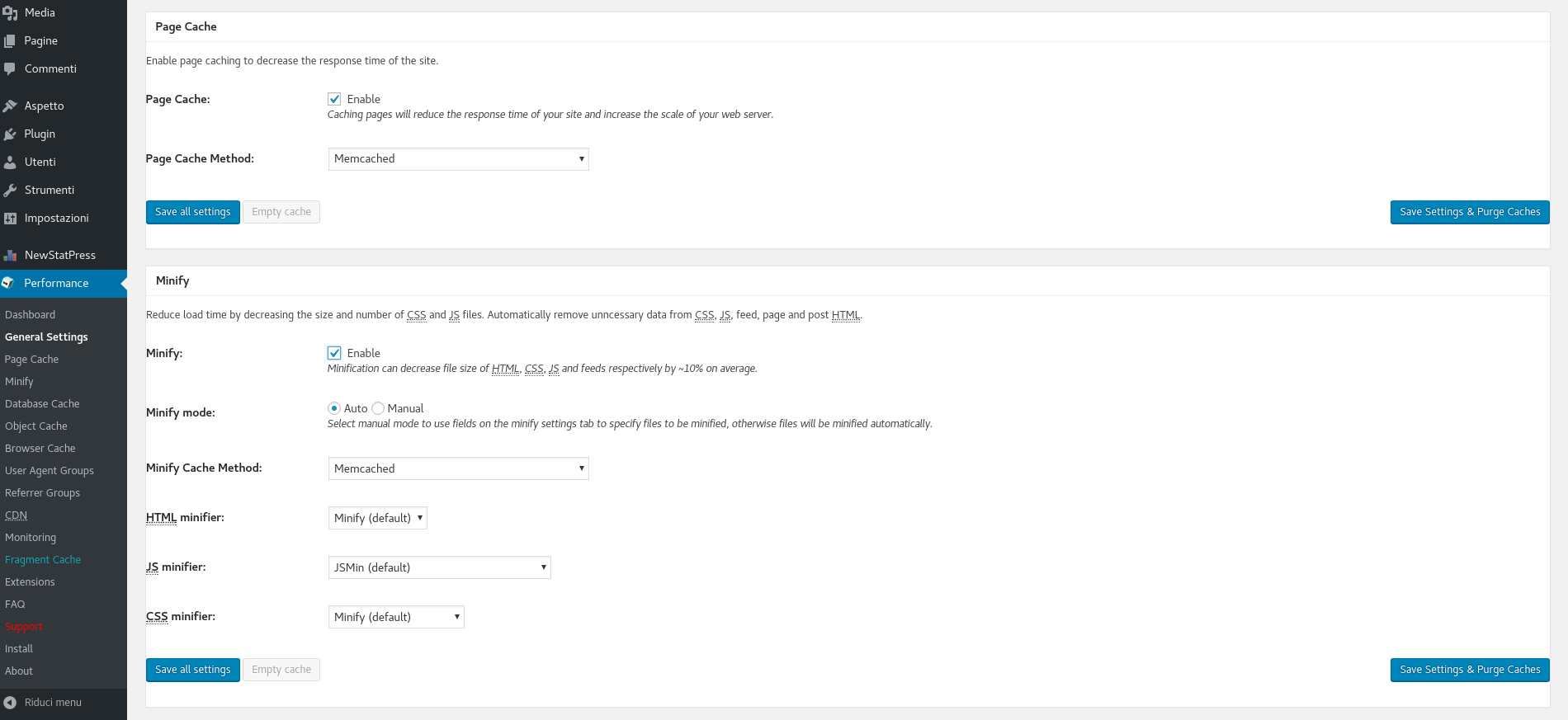Select the Manual minify mode radio
Viewport: 1568px width, 720px height.
coord(378,408)
